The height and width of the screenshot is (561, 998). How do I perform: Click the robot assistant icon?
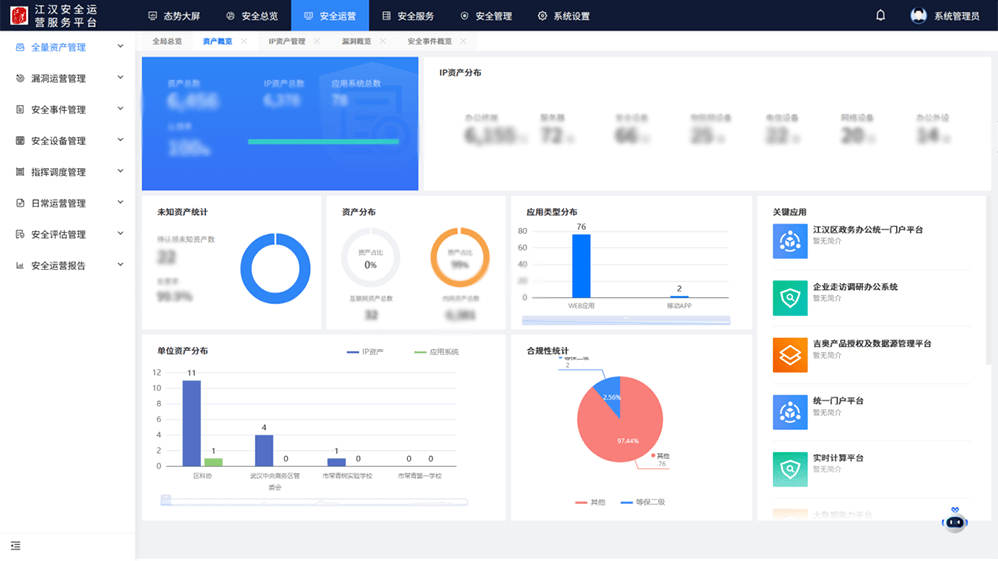click(x=955, y=520)
